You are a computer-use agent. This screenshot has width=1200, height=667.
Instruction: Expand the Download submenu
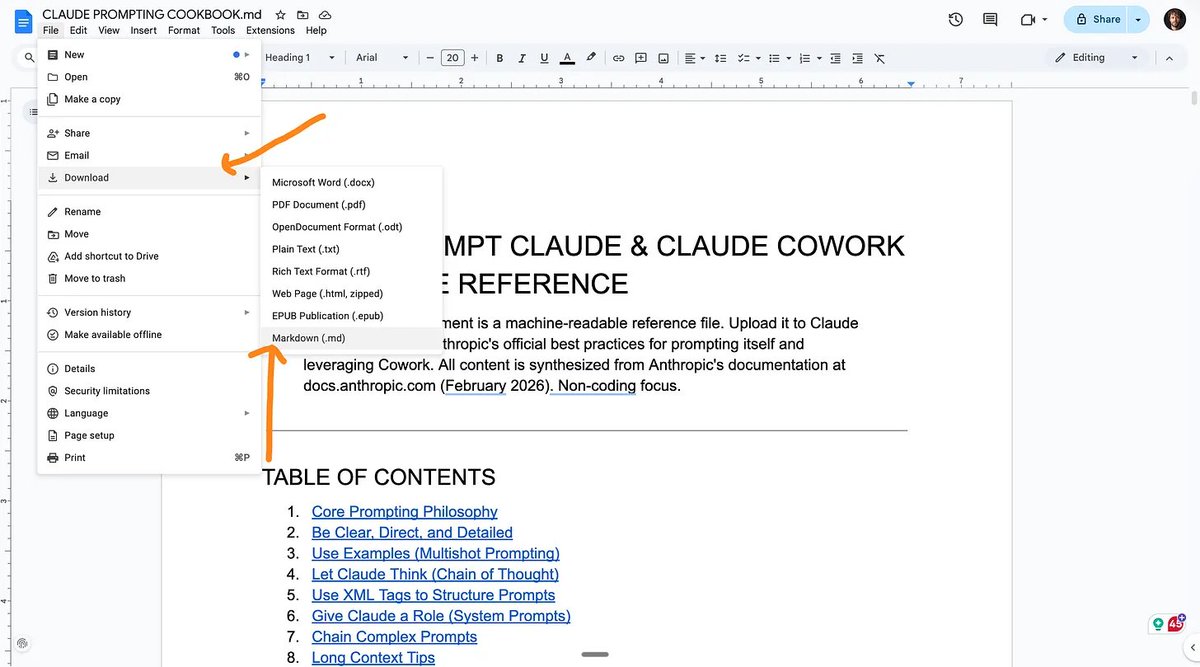pyautogui.click(x=149, y=178)
